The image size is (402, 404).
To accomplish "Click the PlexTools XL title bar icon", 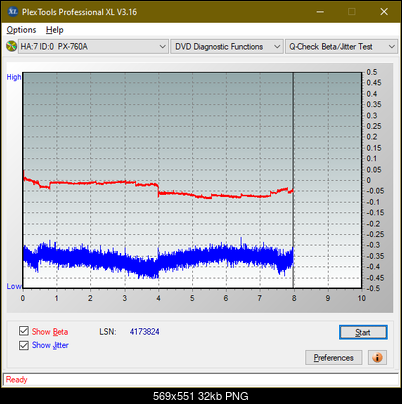I will [13, 12].
